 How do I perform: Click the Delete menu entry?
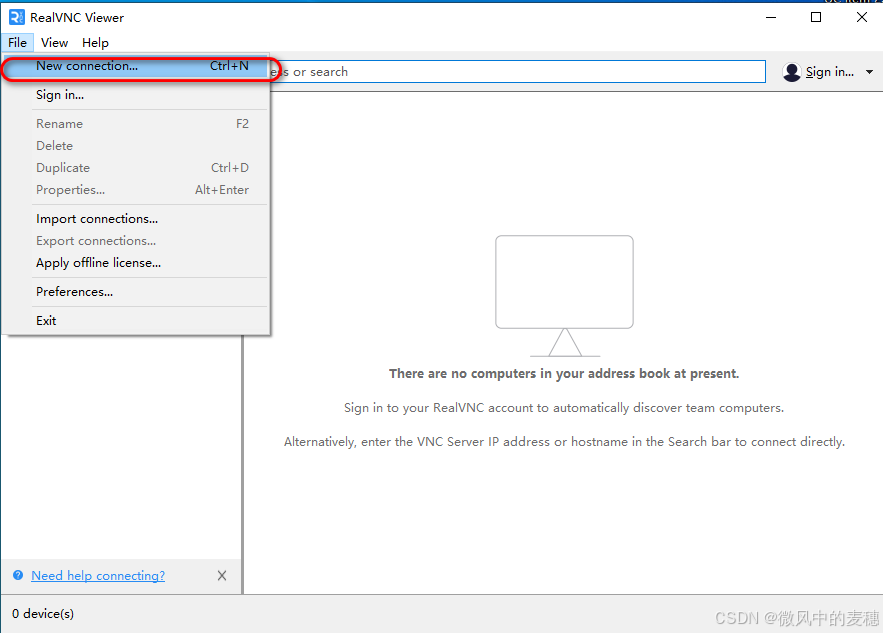(136, 146)
